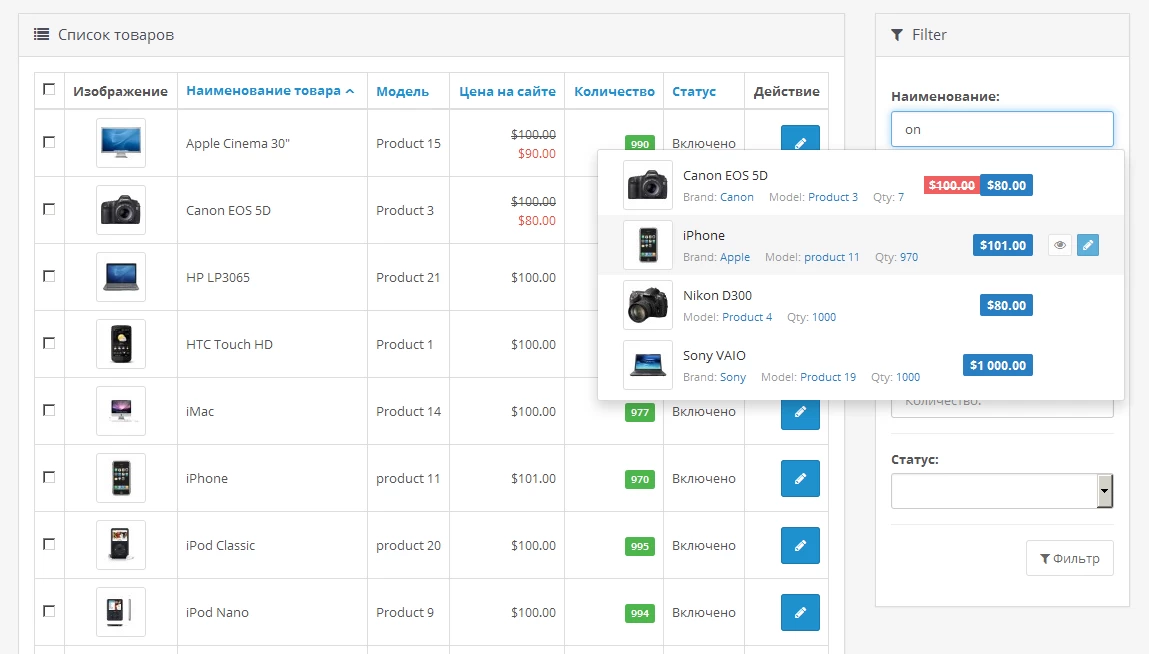Click Product 4 model link in dropdown
Image resolution: width=1149 pixels, height=654 pixels.
747,317
